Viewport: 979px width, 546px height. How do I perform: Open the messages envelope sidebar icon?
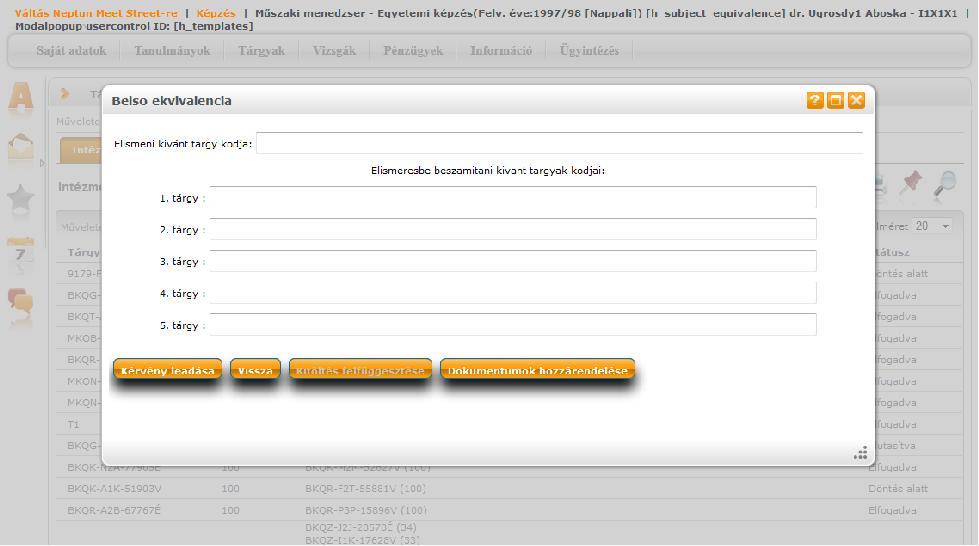pyautogui.click(x=21, y=148)
